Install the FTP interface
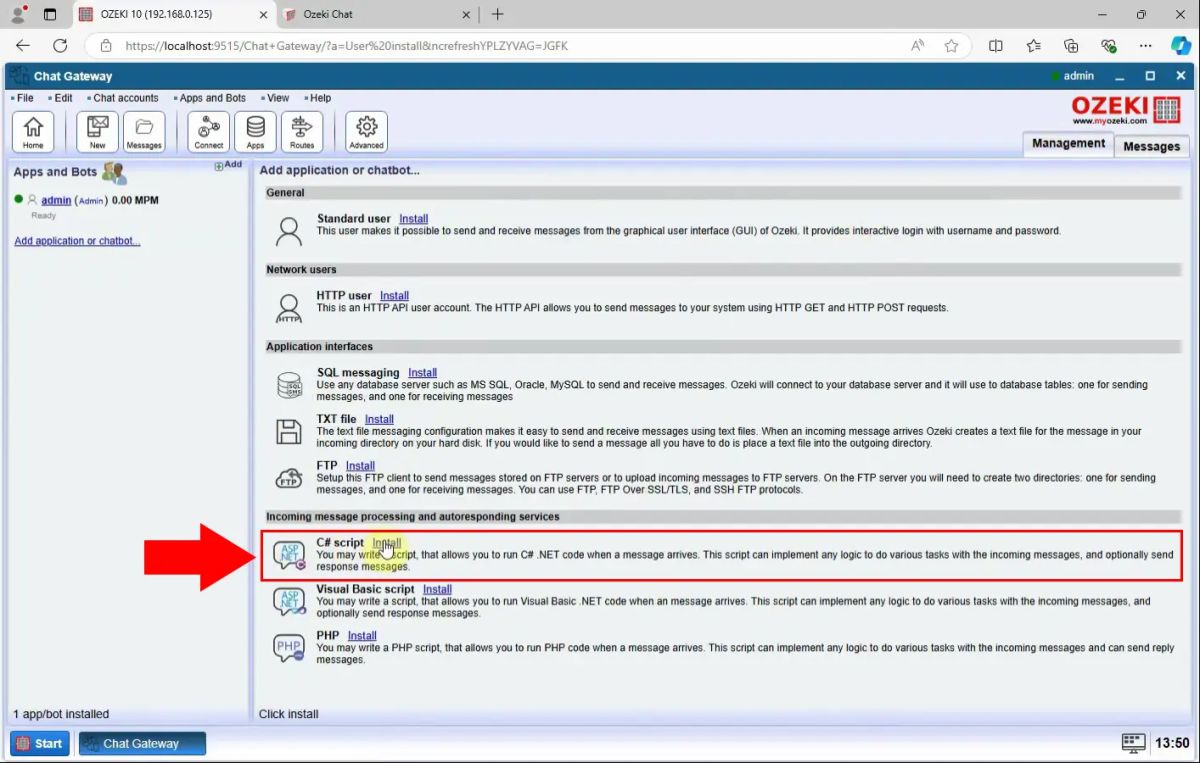 click(x=360, y=466)
